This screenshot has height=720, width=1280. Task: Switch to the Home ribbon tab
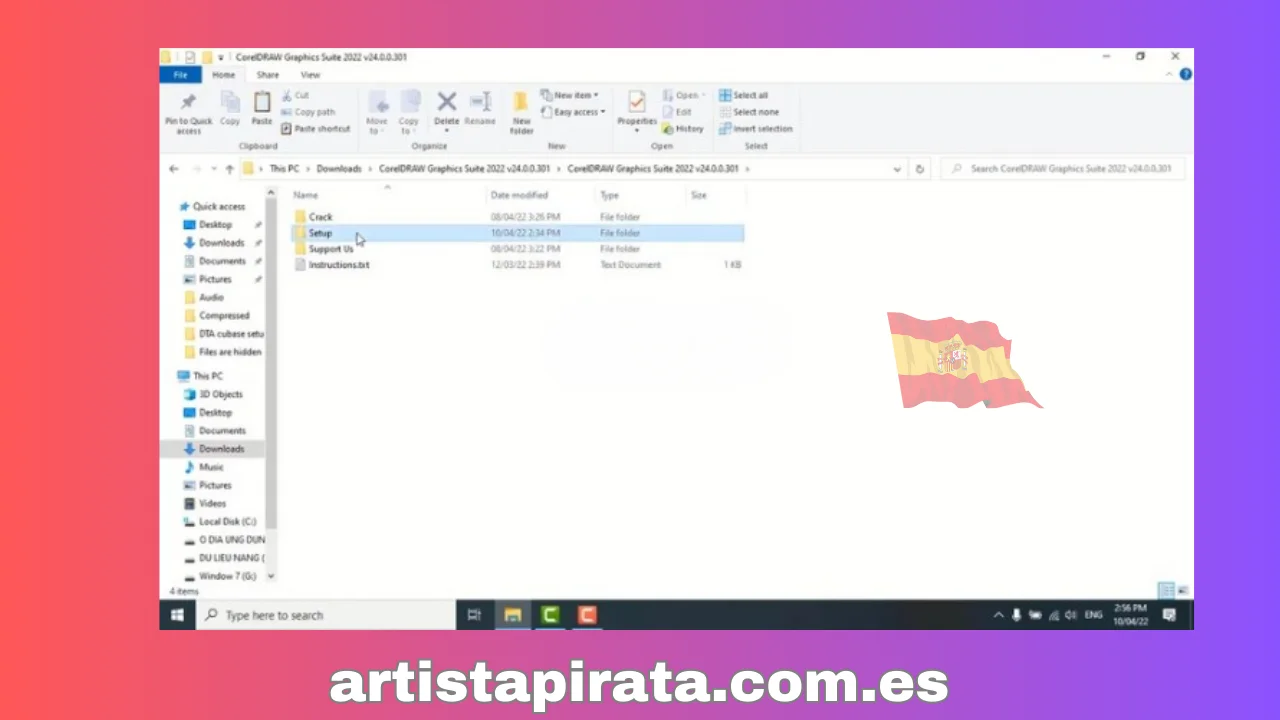pyautogui.click(x=223, y=75)
